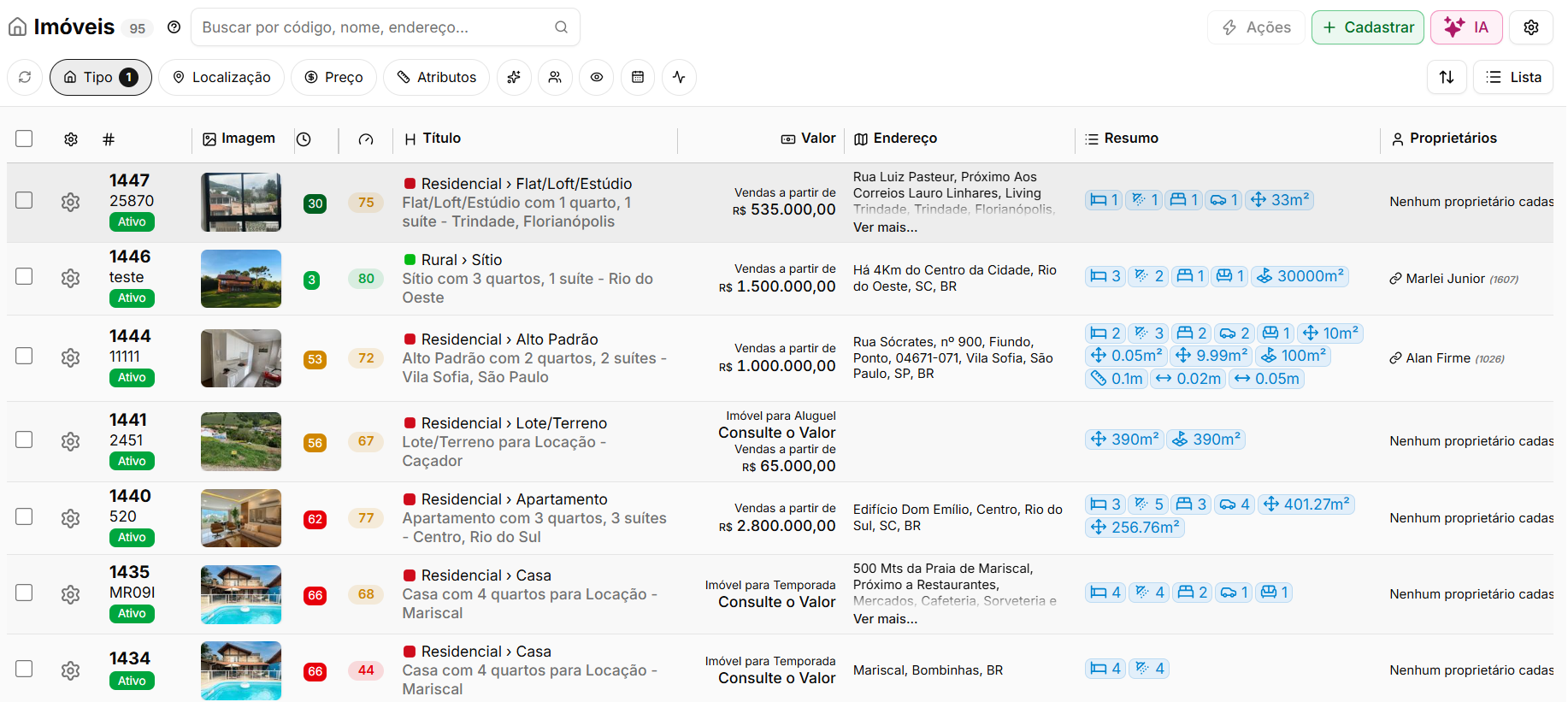Toggle the select-all checkbox
The image size is (1568, 702).
click(24, 139)
